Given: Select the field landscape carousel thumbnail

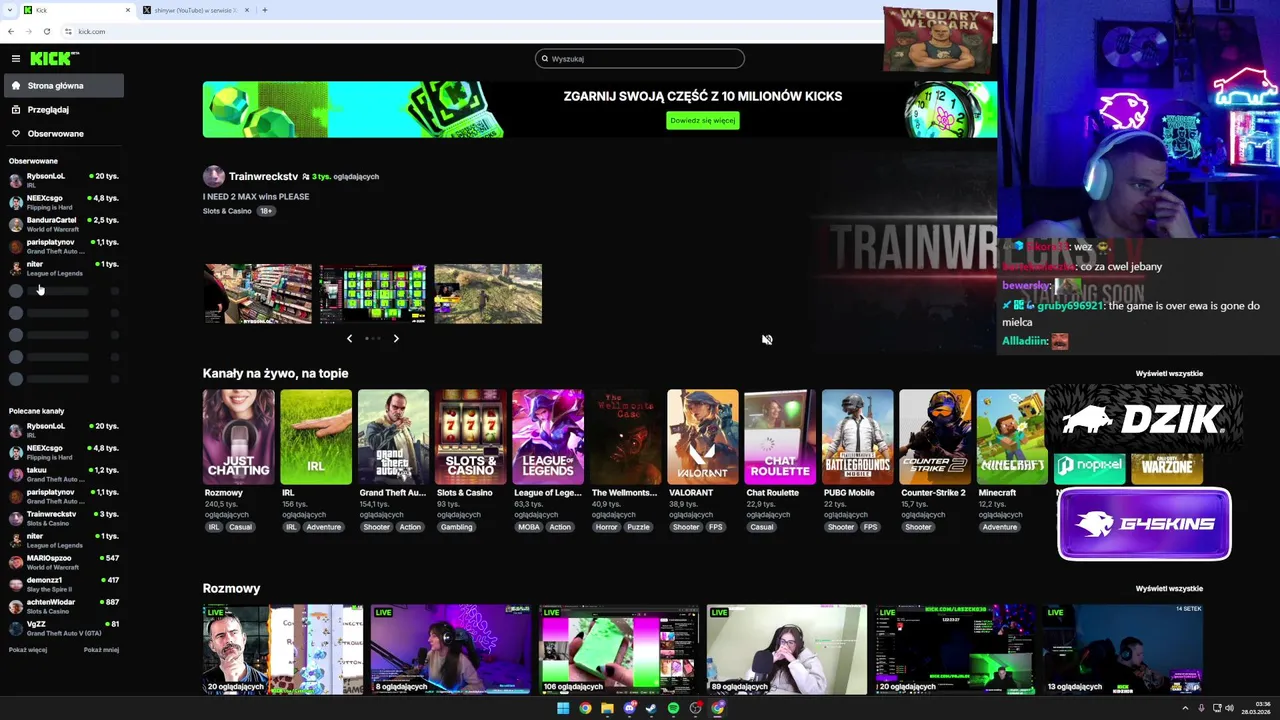Looking at the screenshot, I should 488,294.
